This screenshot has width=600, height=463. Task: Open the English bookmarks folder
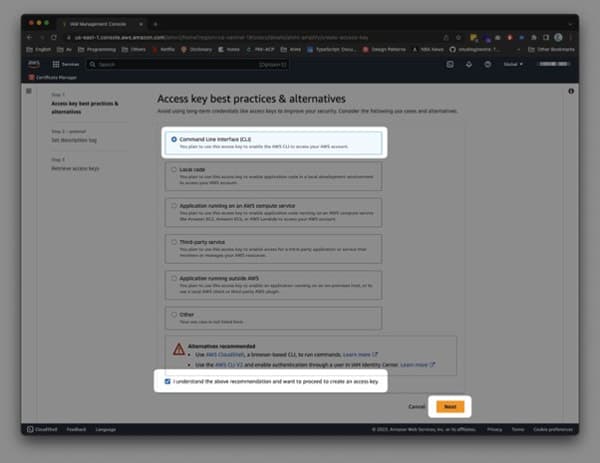(38, 49)
